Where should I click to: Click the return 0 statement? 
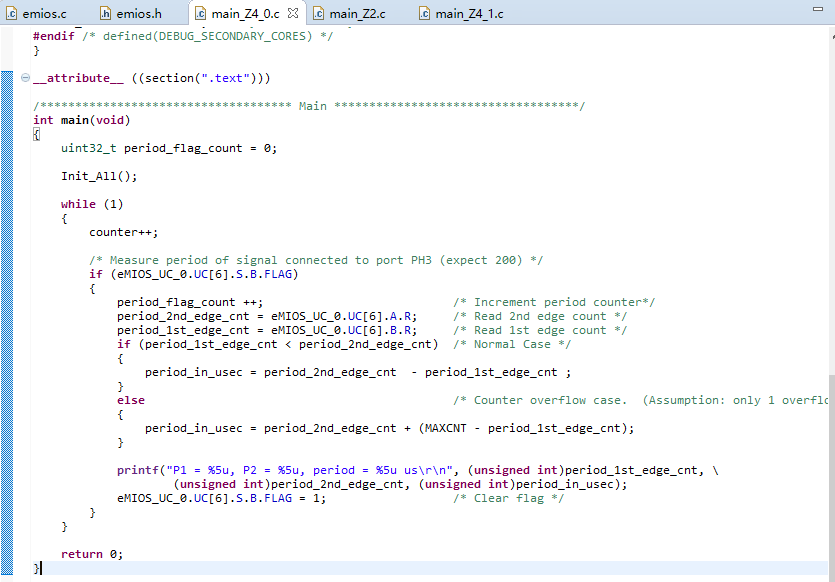[x=92, y=553]
